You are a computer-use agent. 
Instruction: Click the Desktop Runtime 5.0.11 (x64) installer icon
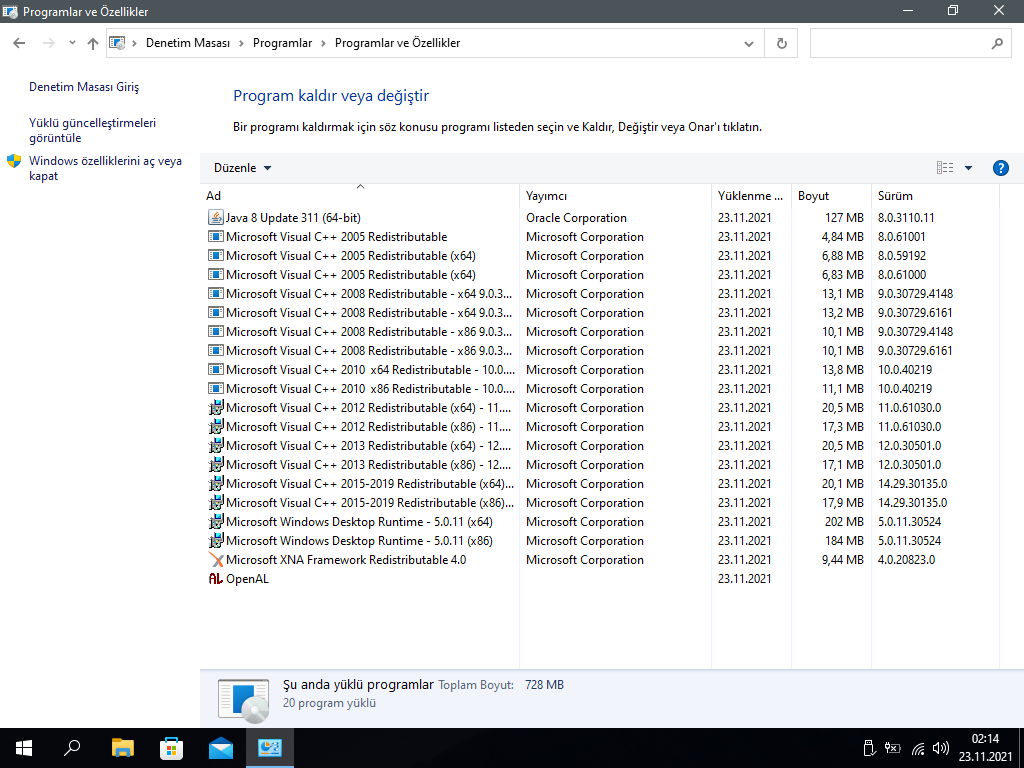coord(216,522)
